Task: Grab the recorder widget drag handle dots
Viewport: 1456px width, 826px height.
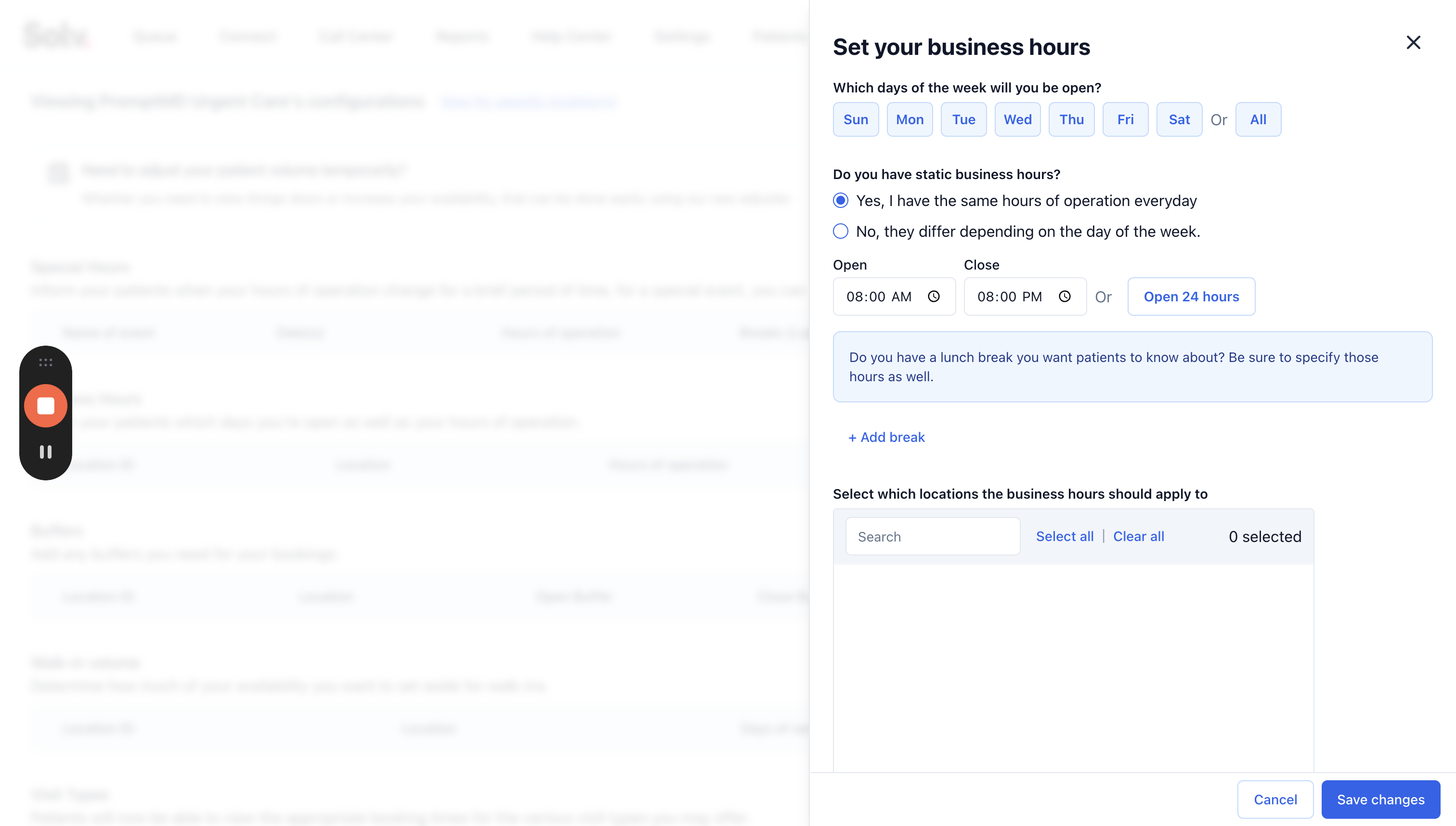Action: coord(45,362)
